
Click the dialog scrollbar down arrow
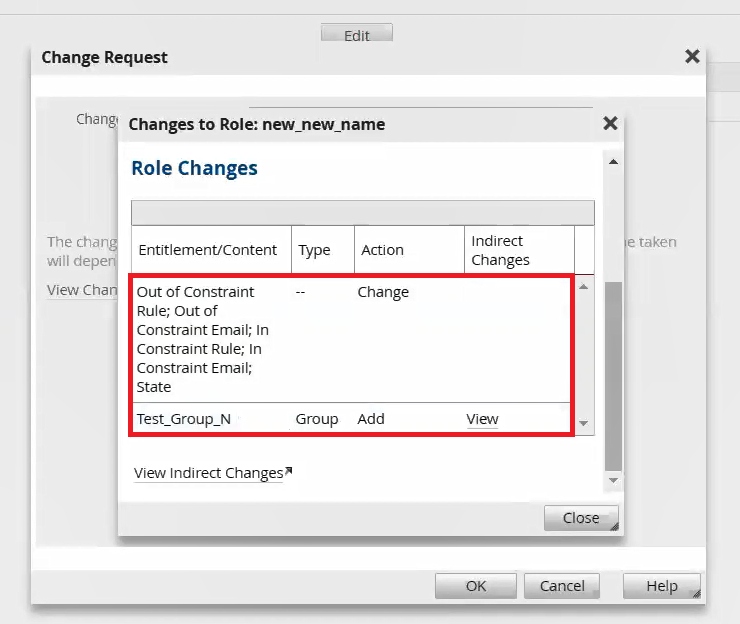(x=613, y=482)
